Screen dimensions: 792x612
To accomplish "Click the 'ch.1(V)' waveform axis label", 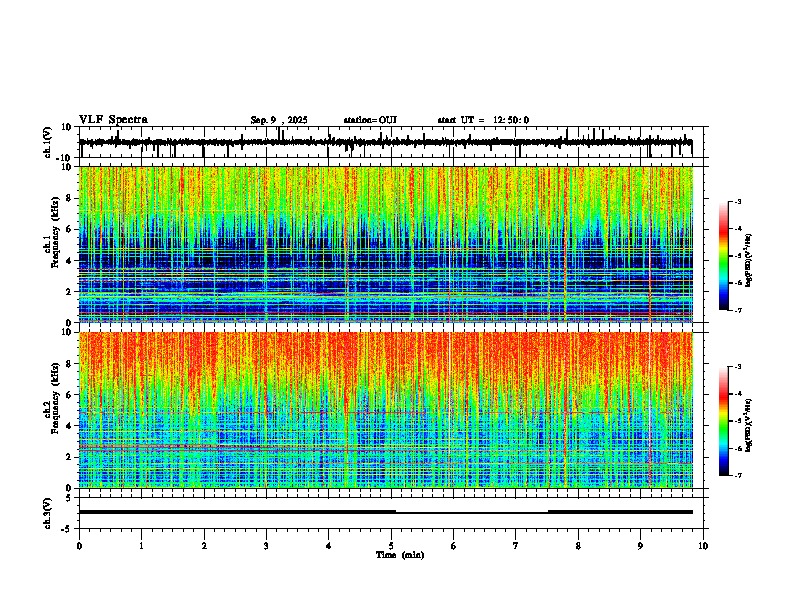I will pos(48,142).
